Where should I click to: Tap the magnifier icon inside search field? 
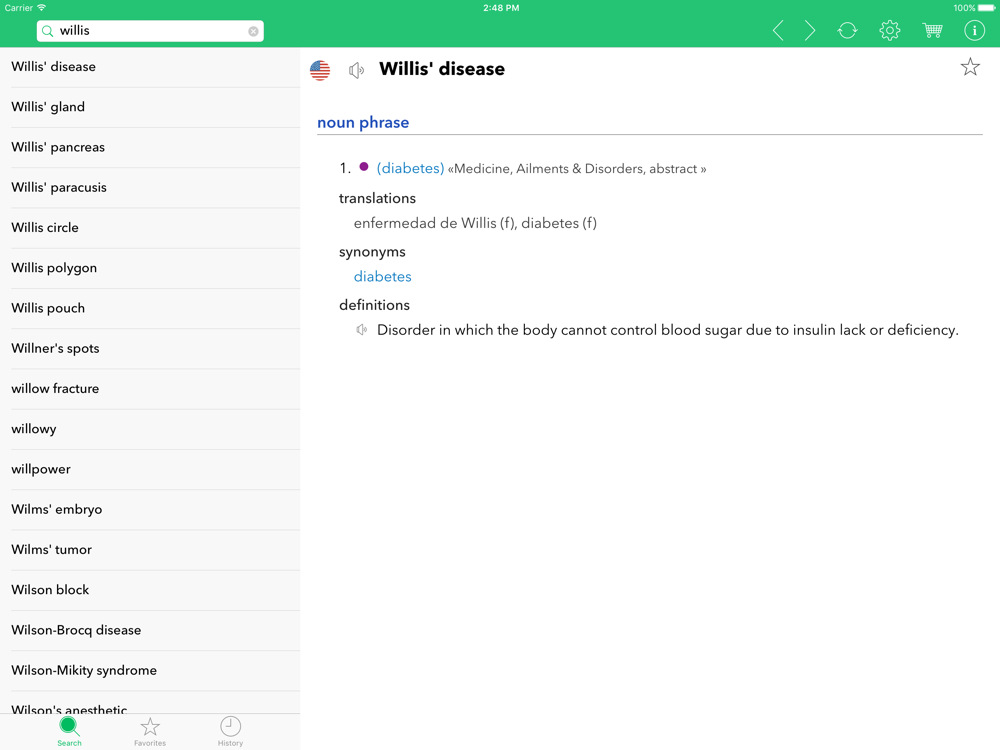(47, 31)
